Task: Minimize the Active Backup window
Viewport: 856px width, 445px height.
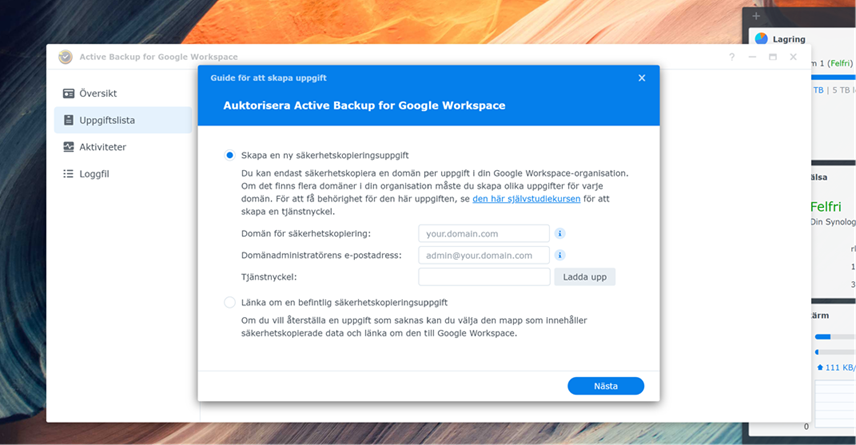Action: 752,57
